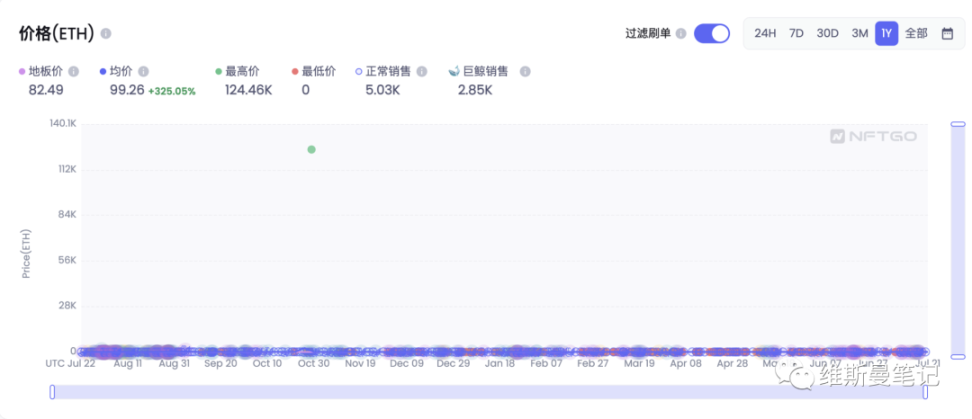Click info icon next to 巨鲸销售

point(525,72)
